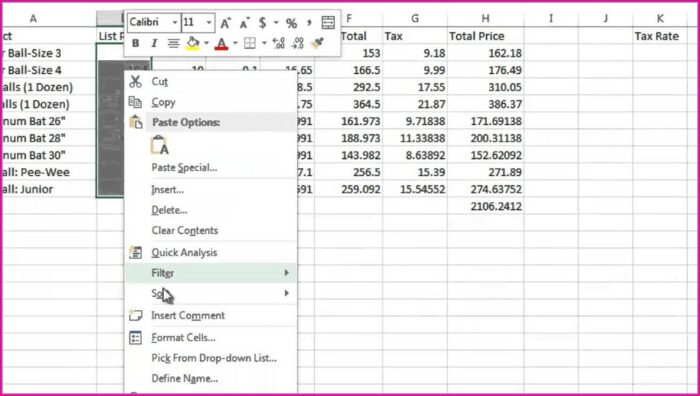Open the Fill Color dropdown arrow

(x=207, y=43)
